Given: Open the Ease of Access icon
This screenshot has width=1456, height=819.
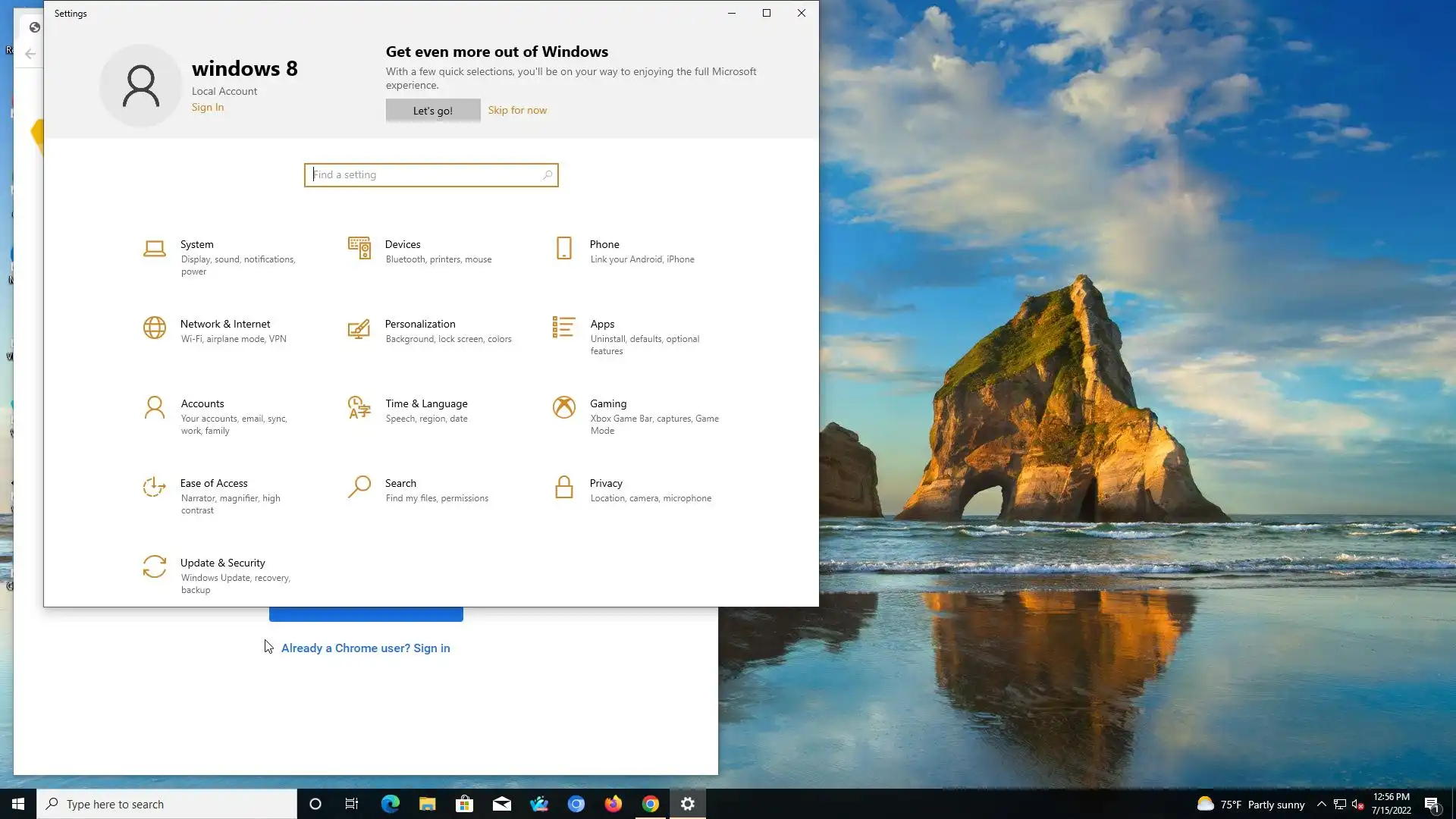Looking at the screenshot, I should click(155, 487).
